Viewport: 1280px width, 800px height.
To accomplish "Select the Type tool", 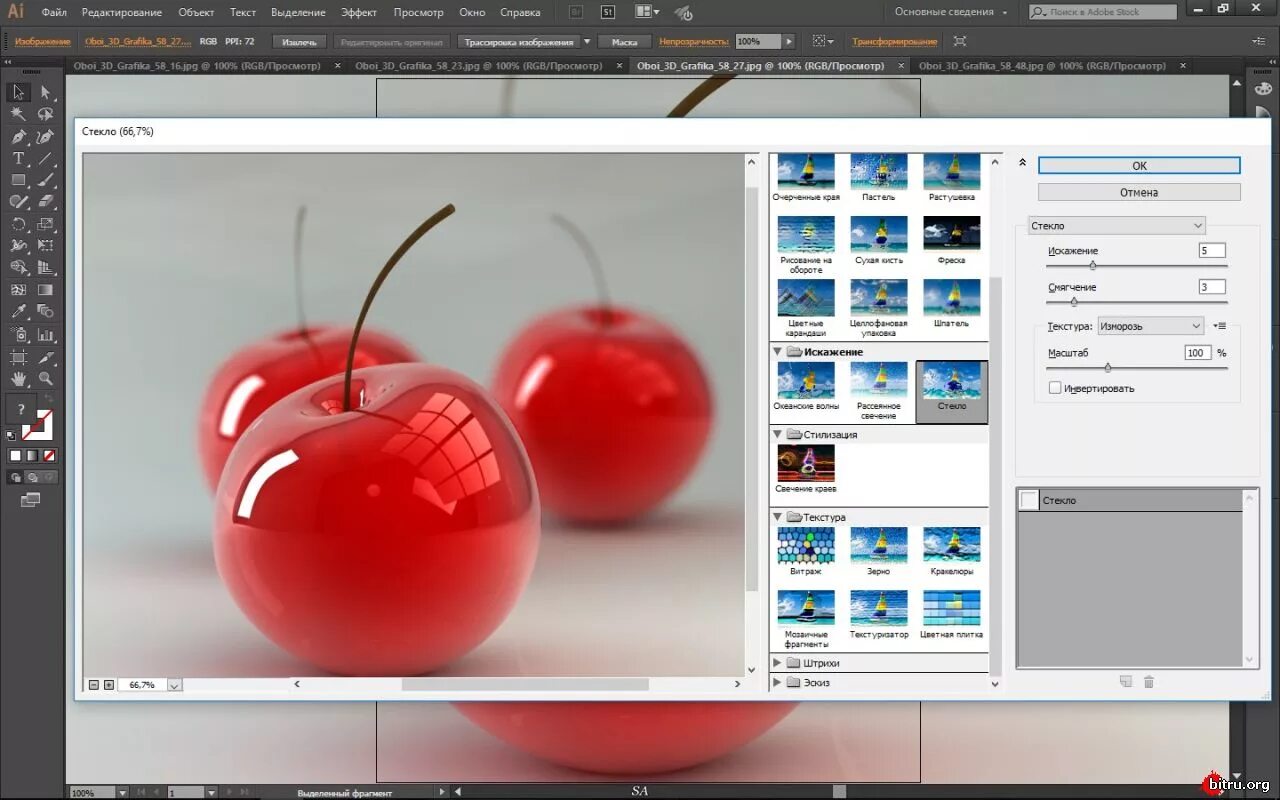I will pos(18,158).
